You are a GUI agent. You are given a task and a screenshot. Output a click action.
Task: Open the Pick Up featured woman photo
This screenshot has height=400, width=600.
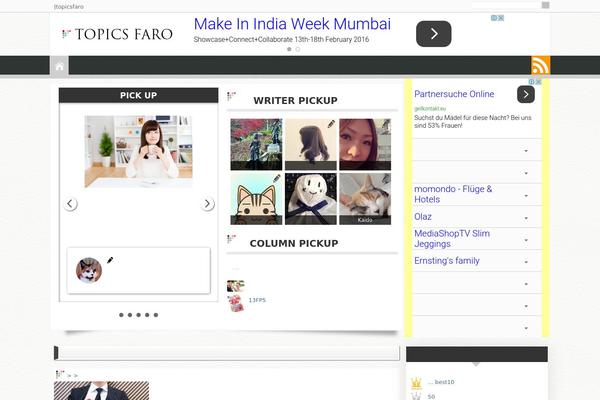coord(138,152)
